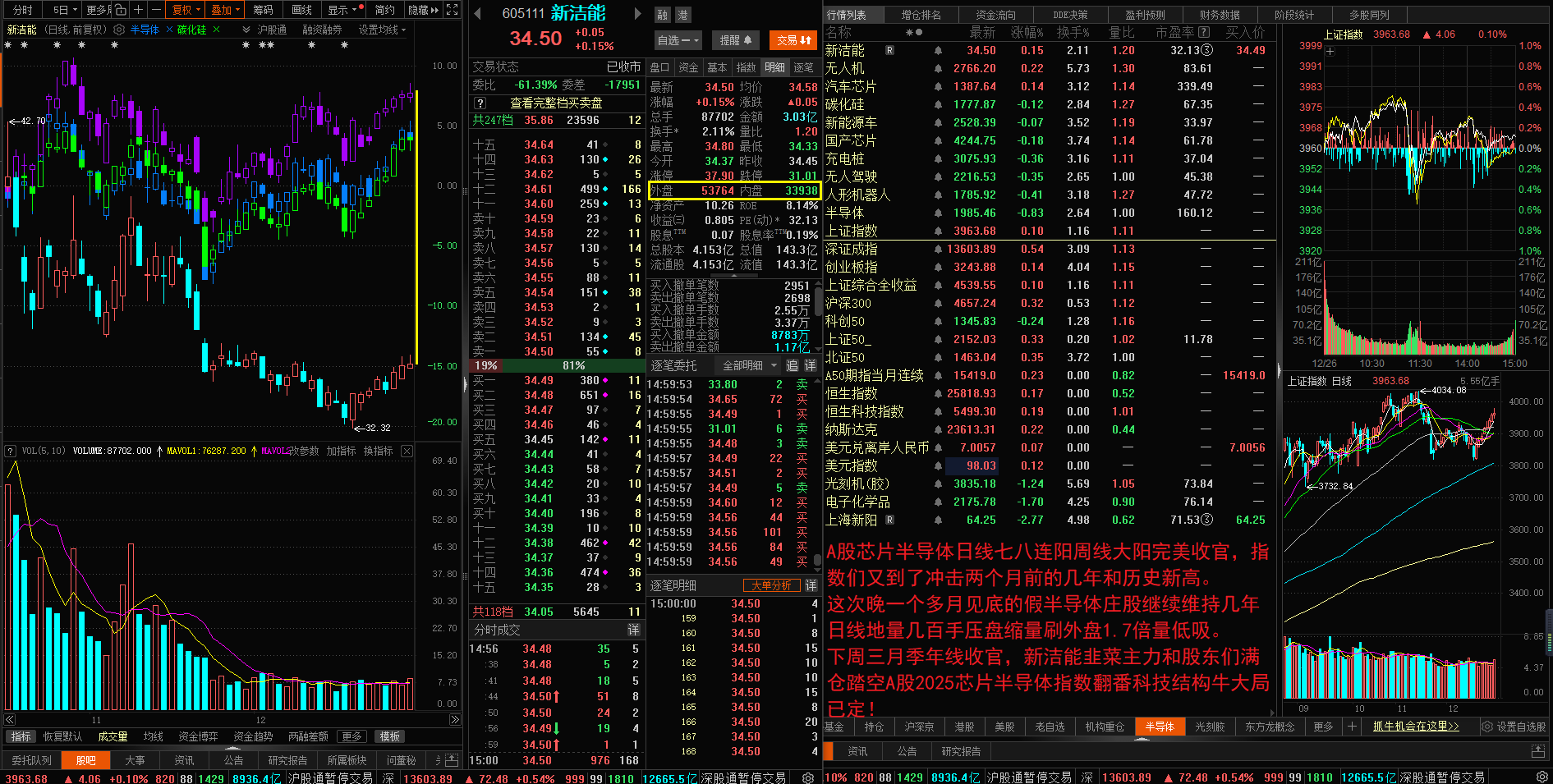This screenshot has height=784, width=1553.
Task: Switch to 逐笔 tab
Action: point(803,67)
